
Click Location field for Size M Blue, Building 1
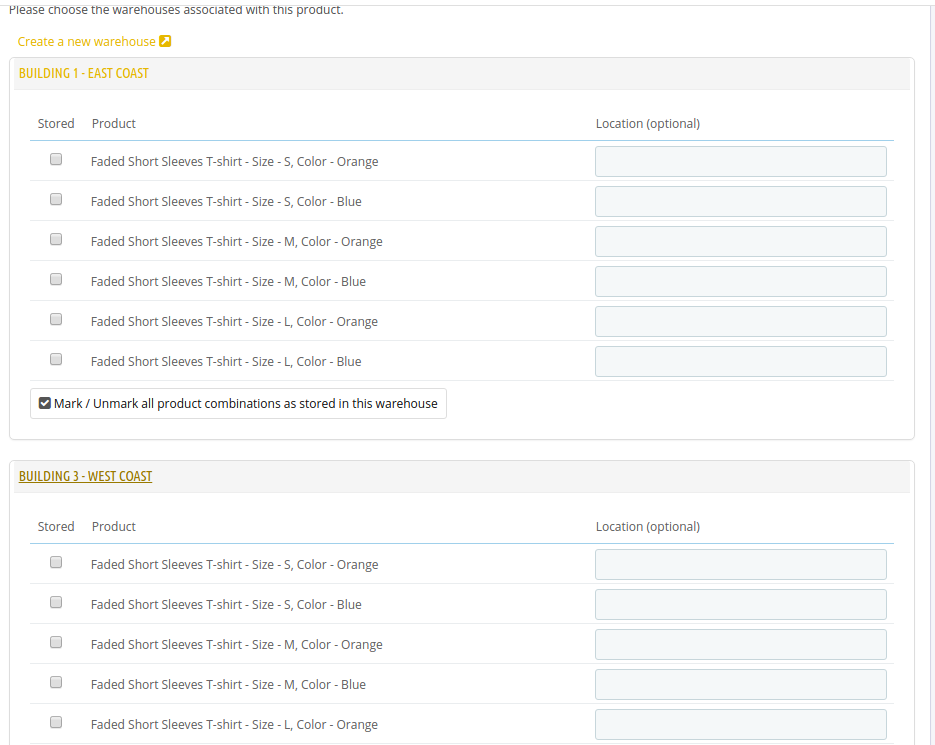(x=741, y=282)
